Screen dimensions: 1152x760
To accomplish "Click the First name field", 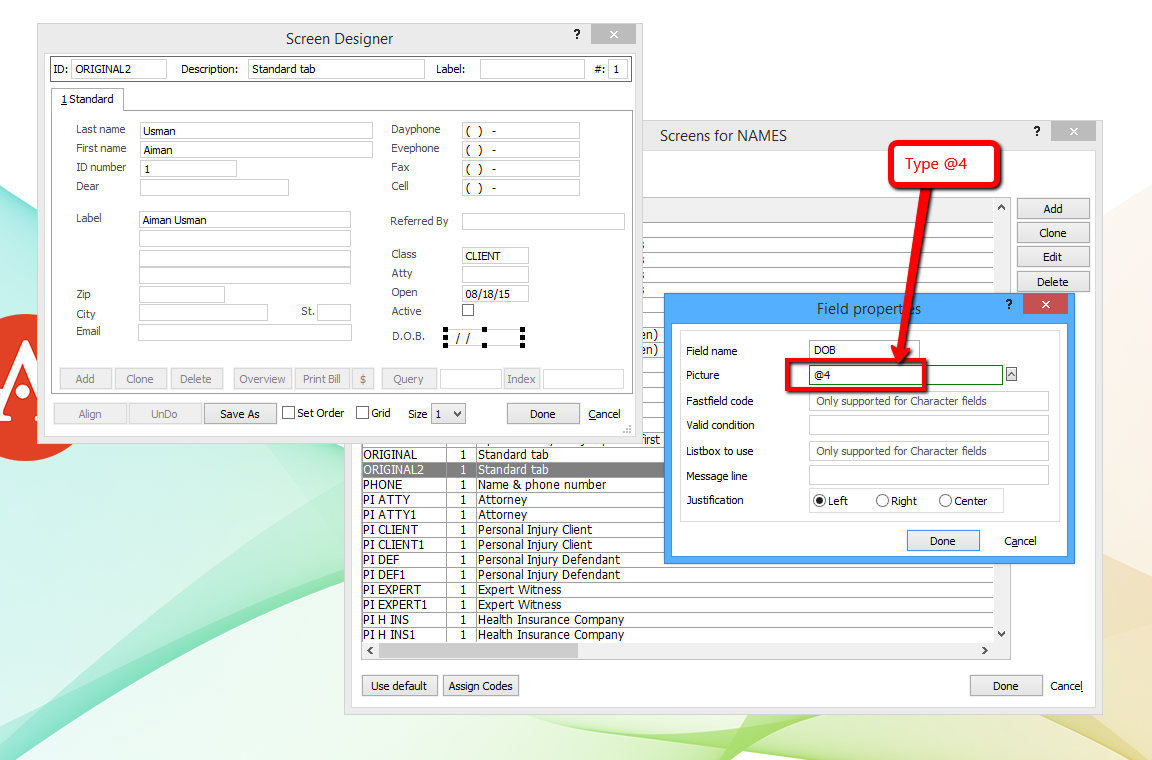I will (256, 150).
